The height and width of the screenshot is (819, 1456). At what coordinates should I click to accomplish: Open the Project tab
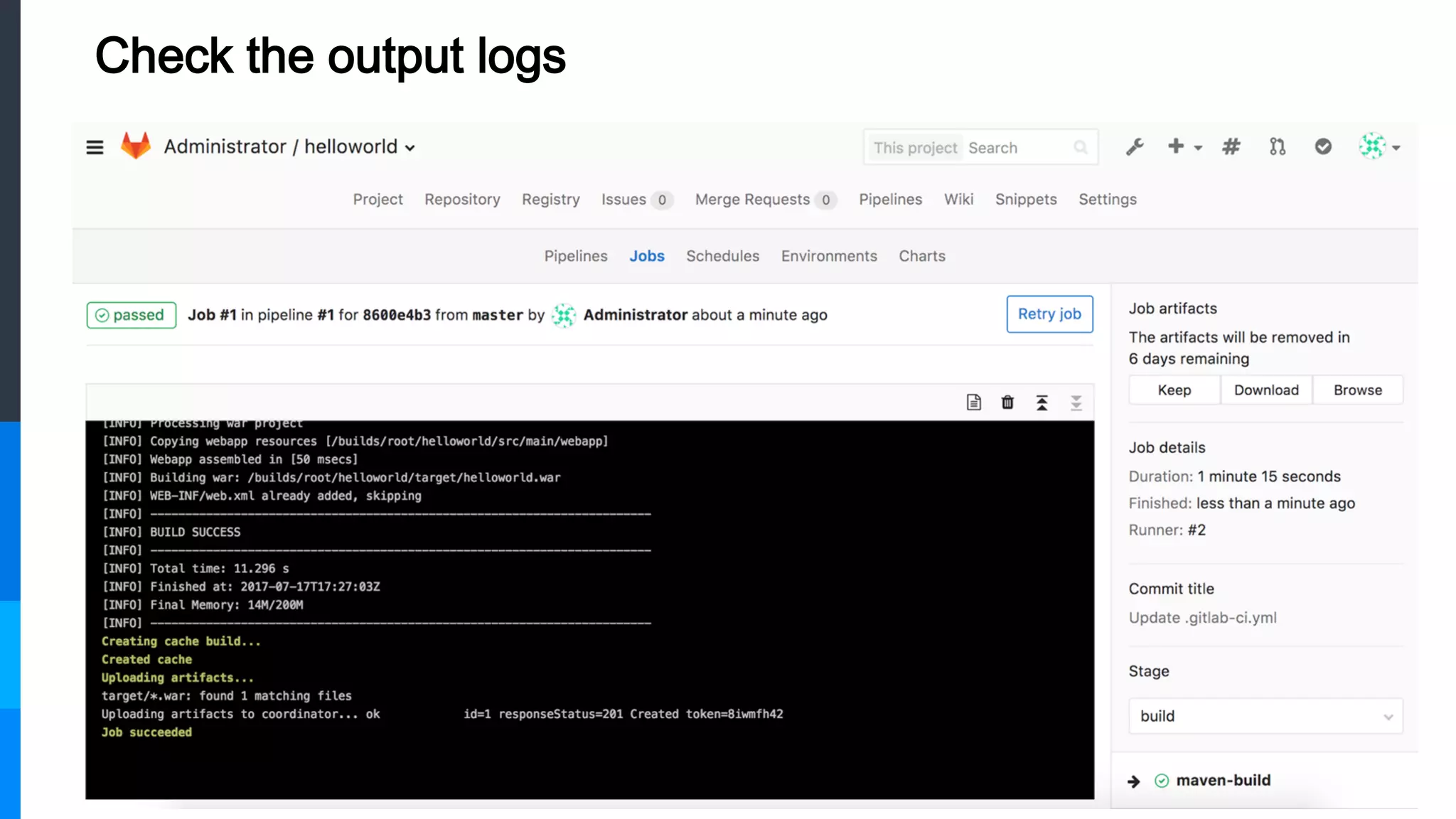(378, 200)
